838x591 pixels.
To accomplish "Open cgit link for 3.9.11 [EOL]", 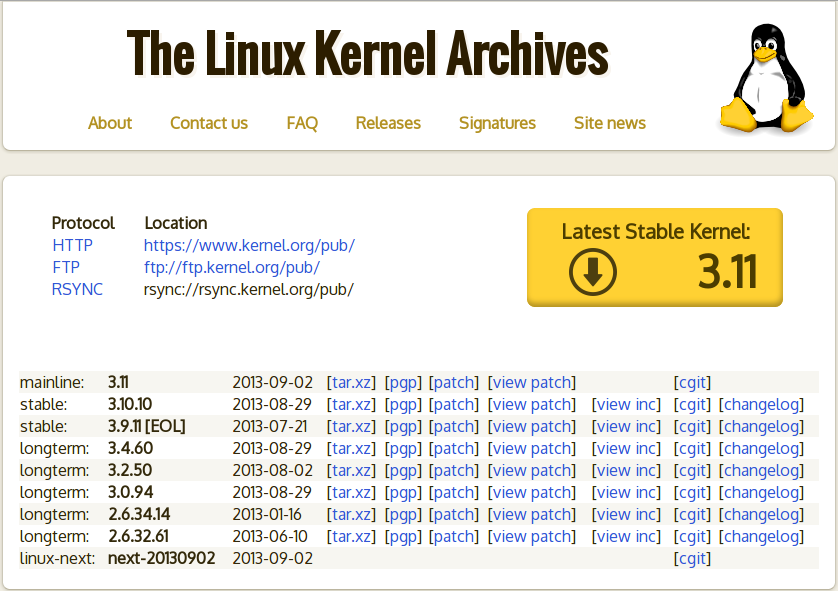I will [x=692, y=426].
